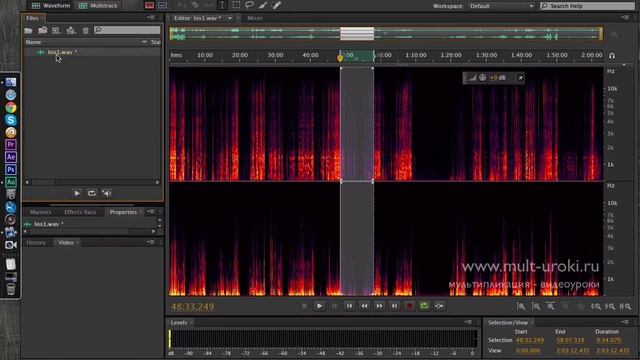Image resolution: width=640 pixels, height=360 pixels.
Task: Open Name column sort dropdown arrow
Action: coord(144,42)
